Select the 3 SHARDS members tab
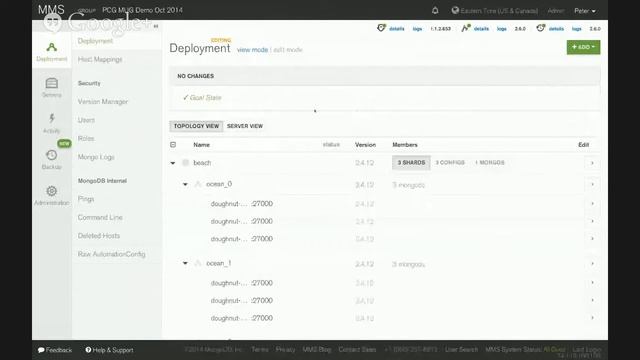The width and height of the screenshot is (640, 360). (x=411, y=162)
